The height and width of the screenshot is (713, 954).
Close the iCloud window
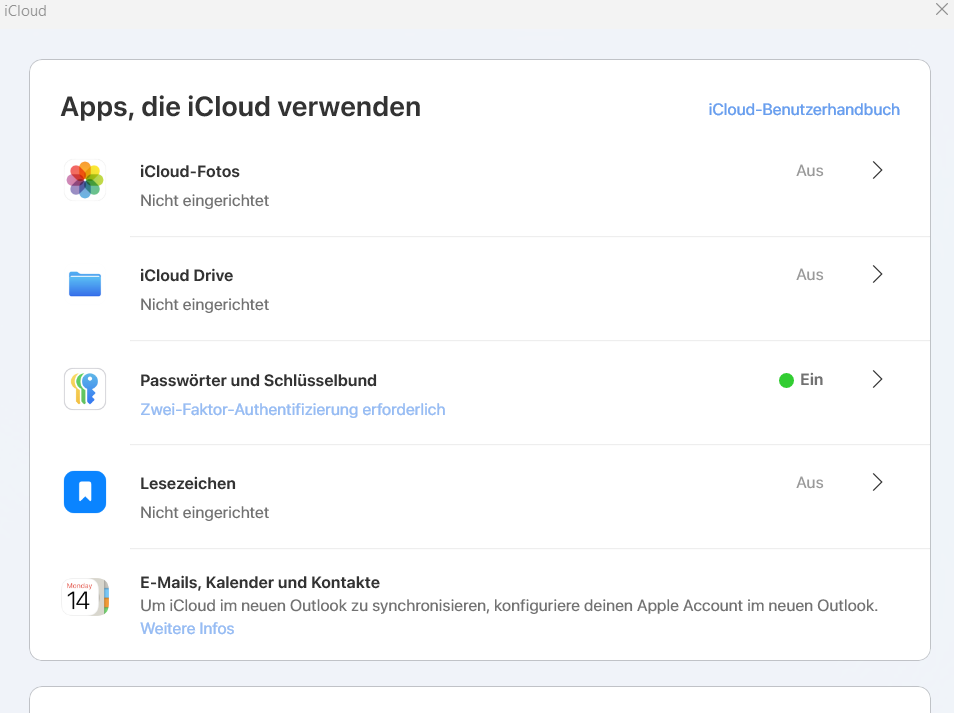(x=941, y=10)
